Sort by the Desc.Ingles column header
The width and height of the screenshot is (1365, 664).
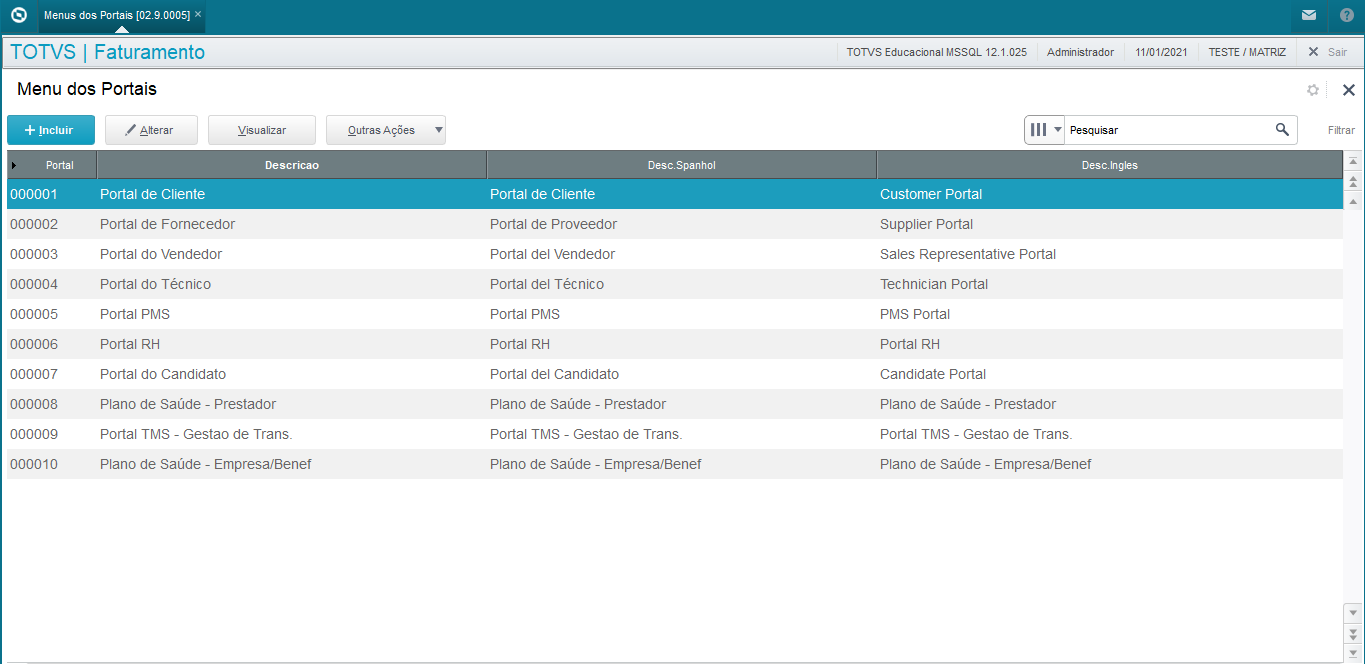[1110, 165]
